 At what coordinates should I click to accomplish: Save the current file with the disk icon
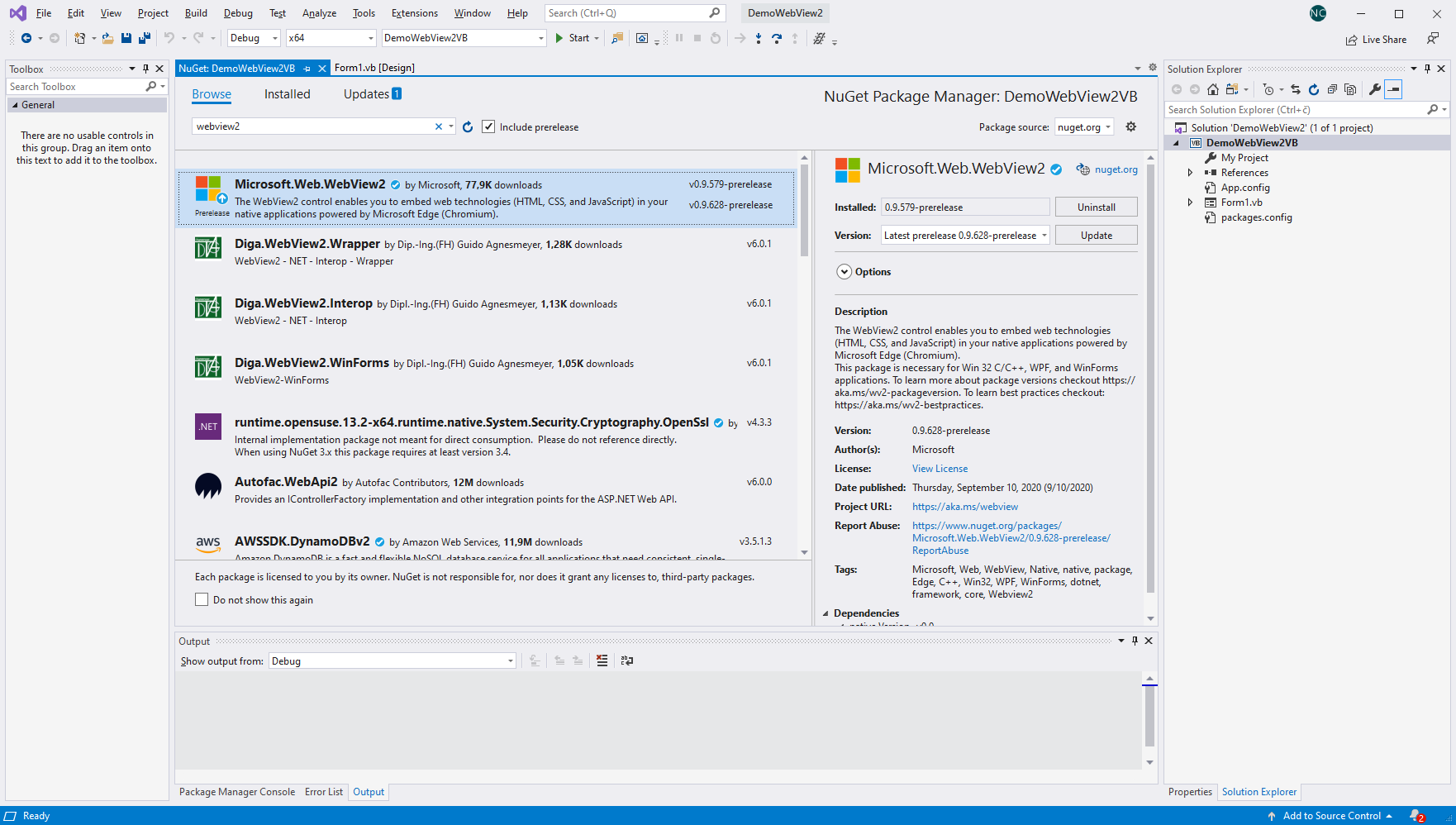126,38
